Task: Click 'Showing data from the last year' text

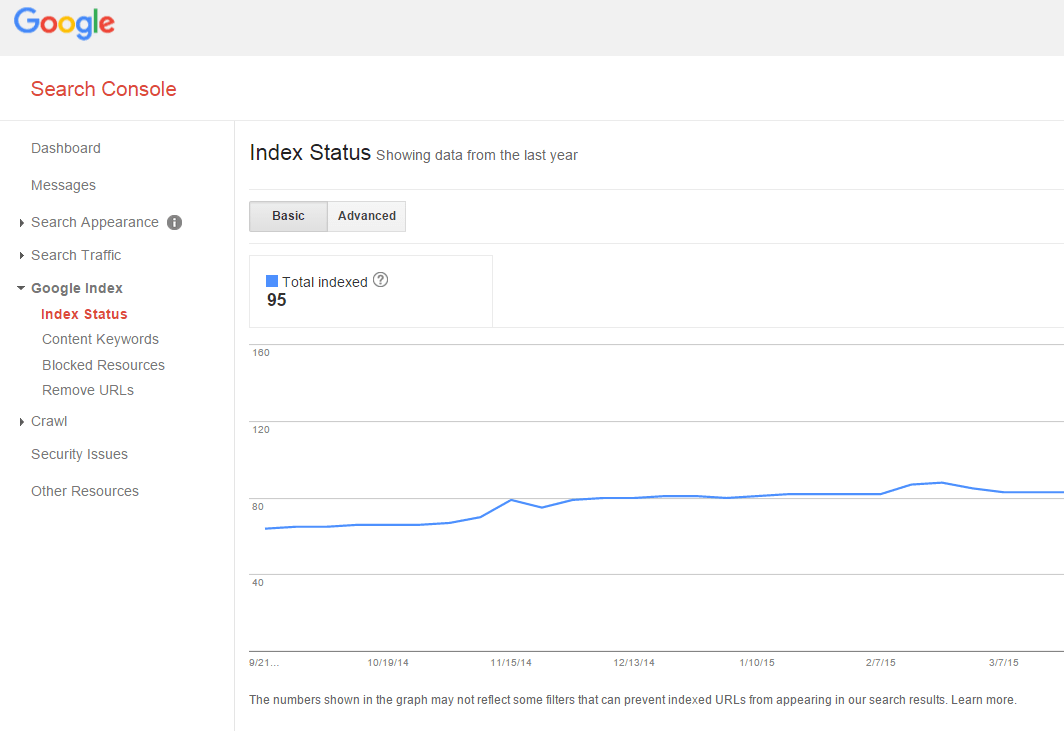Action: tap(477, 155)
